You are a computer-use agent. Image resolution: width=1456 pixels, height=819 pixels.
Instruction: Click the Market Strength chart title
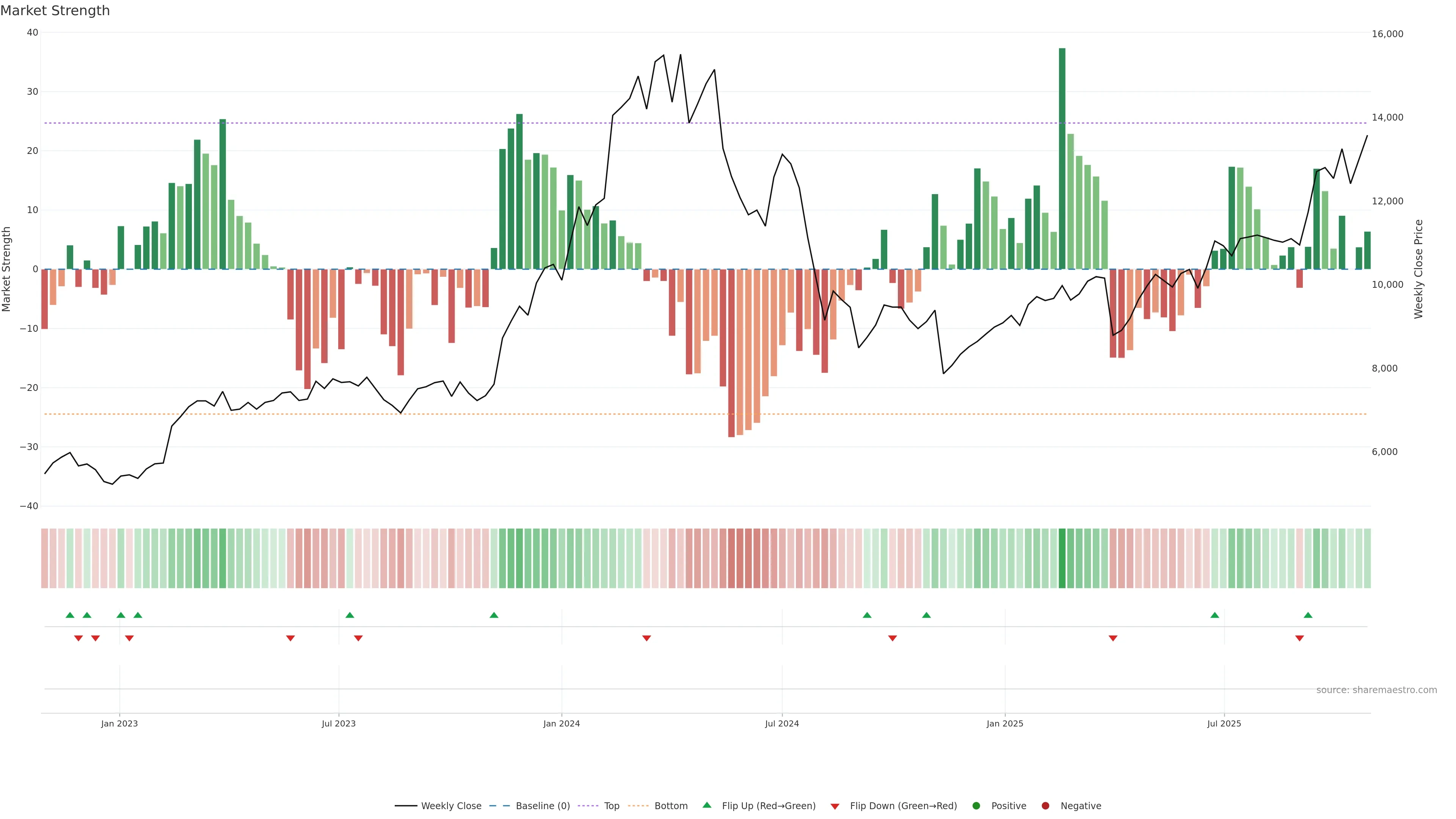point(55,11)
